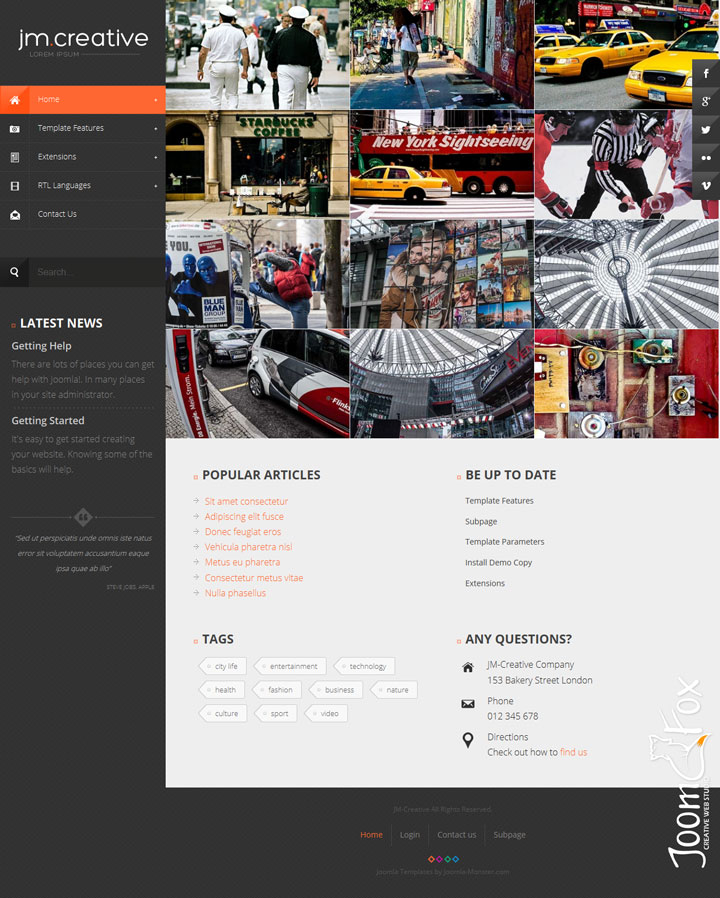Image resolution: width=720 pixels, height=898 pixels.
Task: Click the map pin icon by Directions
Action: 468,740
